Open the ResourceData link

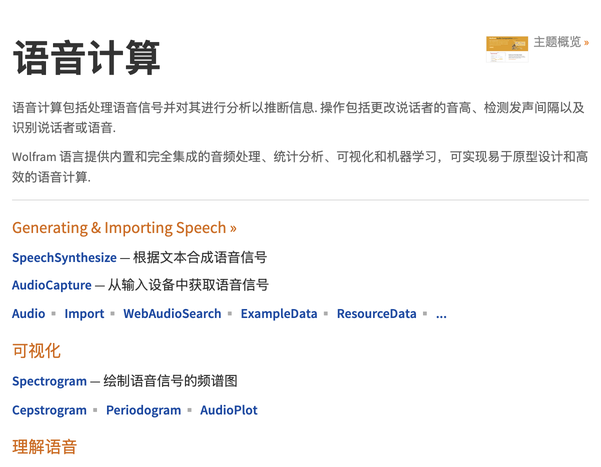tap(376, 314)
